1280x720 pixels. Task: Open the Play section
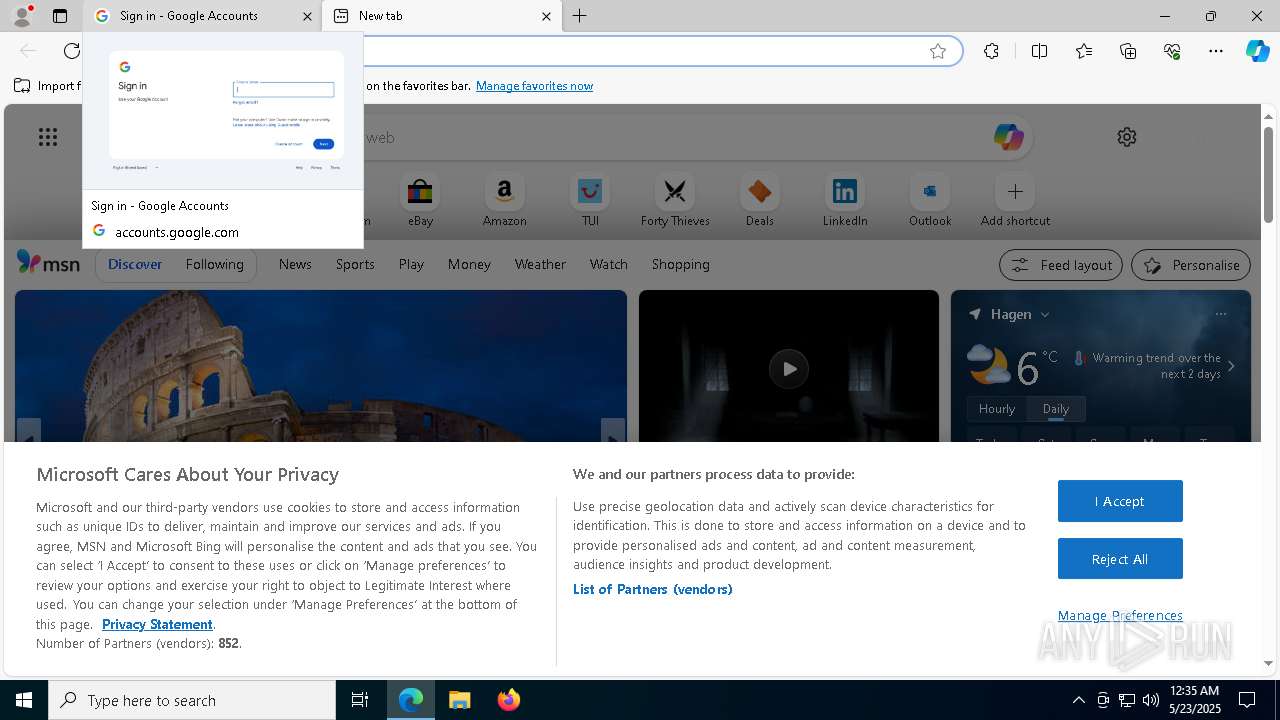click(x=411, y=264)
